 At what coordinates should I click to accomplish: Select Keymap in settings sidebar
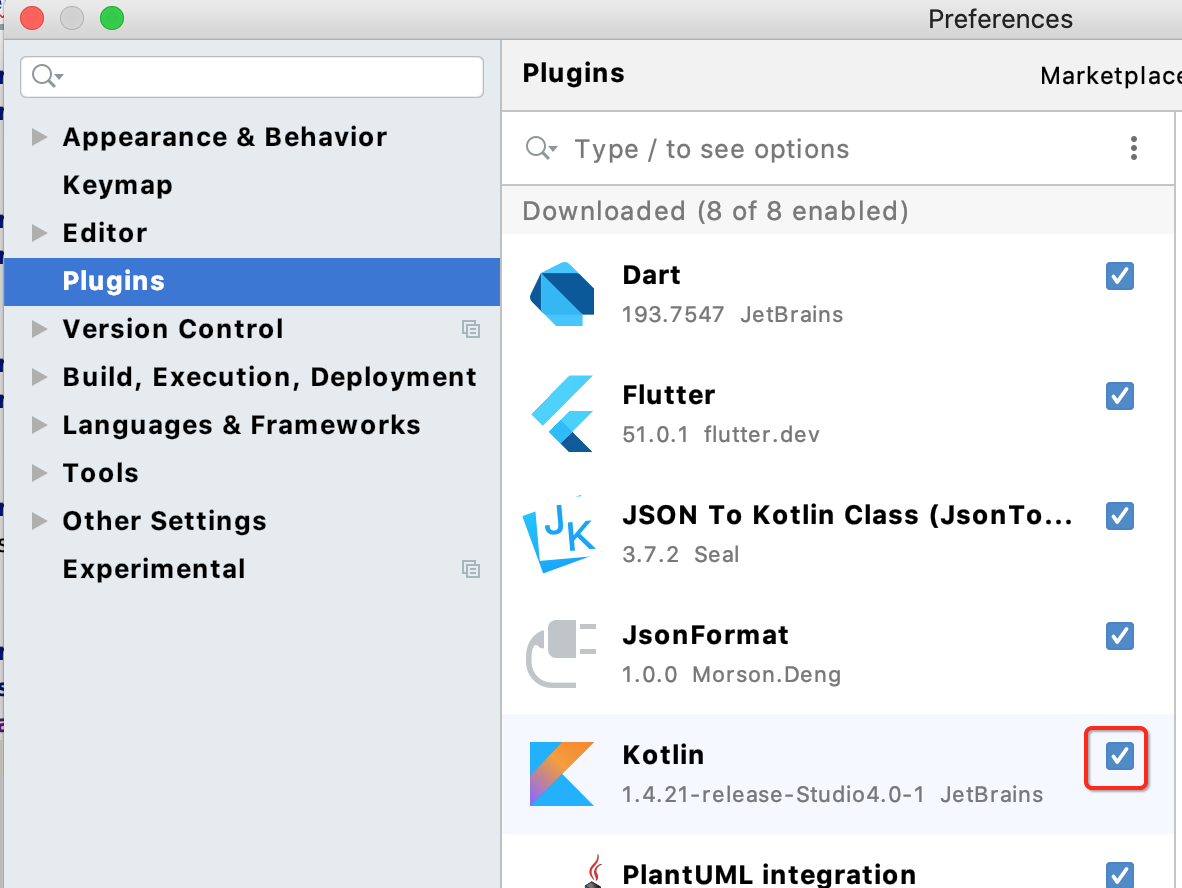click(117, 185)
